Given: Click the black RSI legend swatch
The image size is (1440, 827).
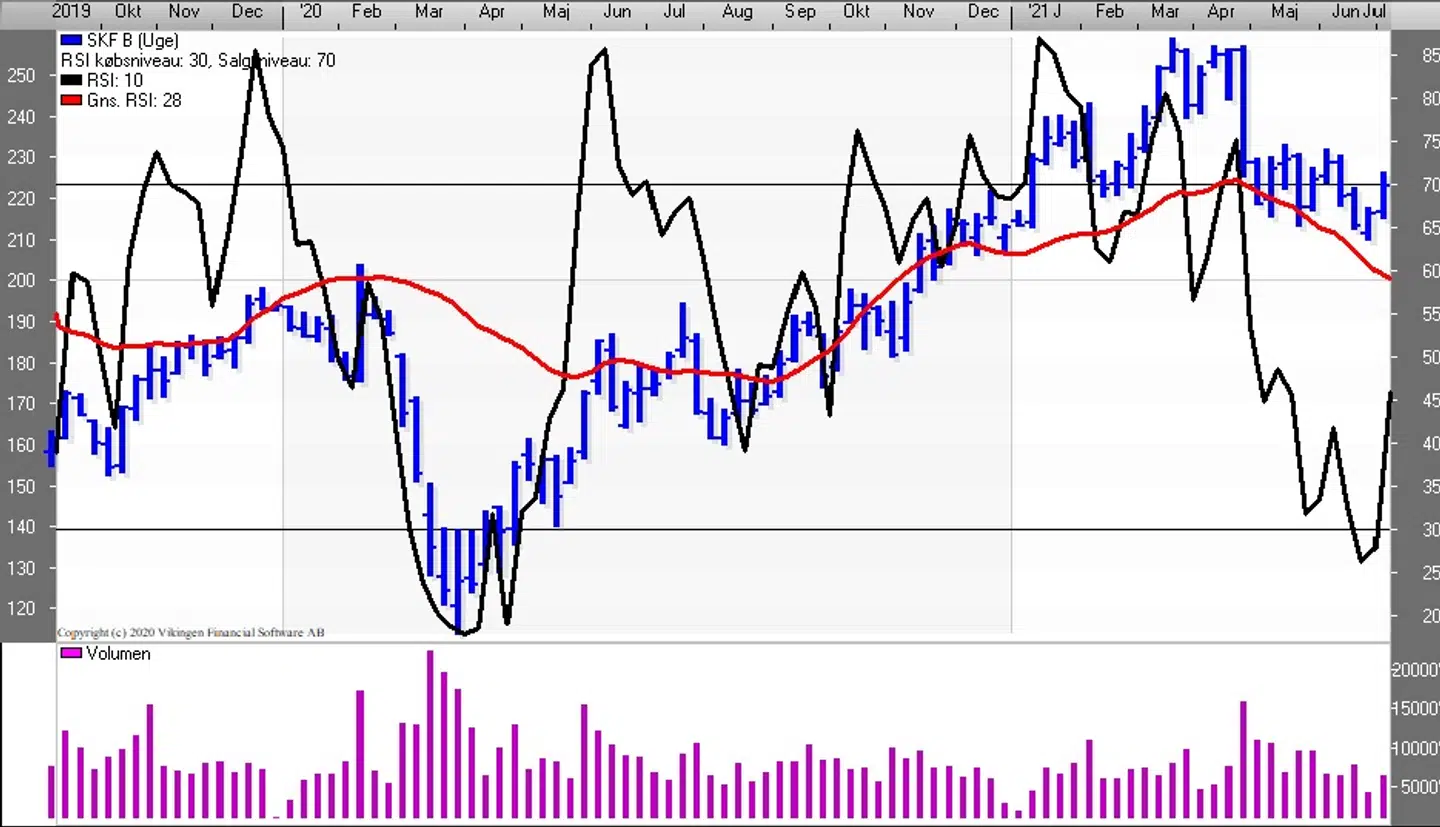Looking at the screenshot, I should coord(70,81).
